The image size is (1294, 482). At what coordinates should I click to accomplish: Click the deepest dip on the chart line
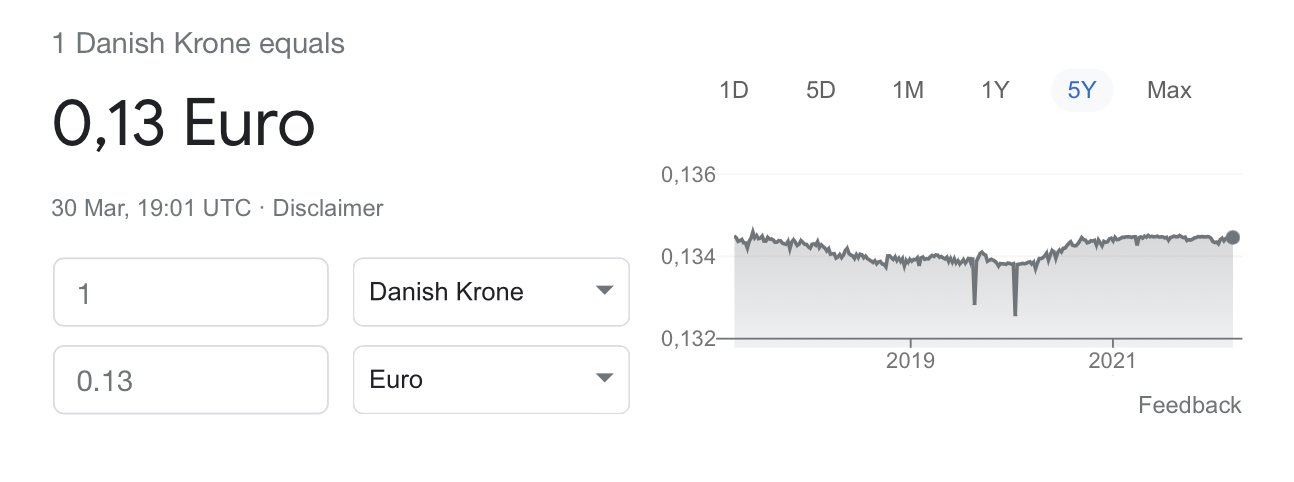click(1015, 314)
